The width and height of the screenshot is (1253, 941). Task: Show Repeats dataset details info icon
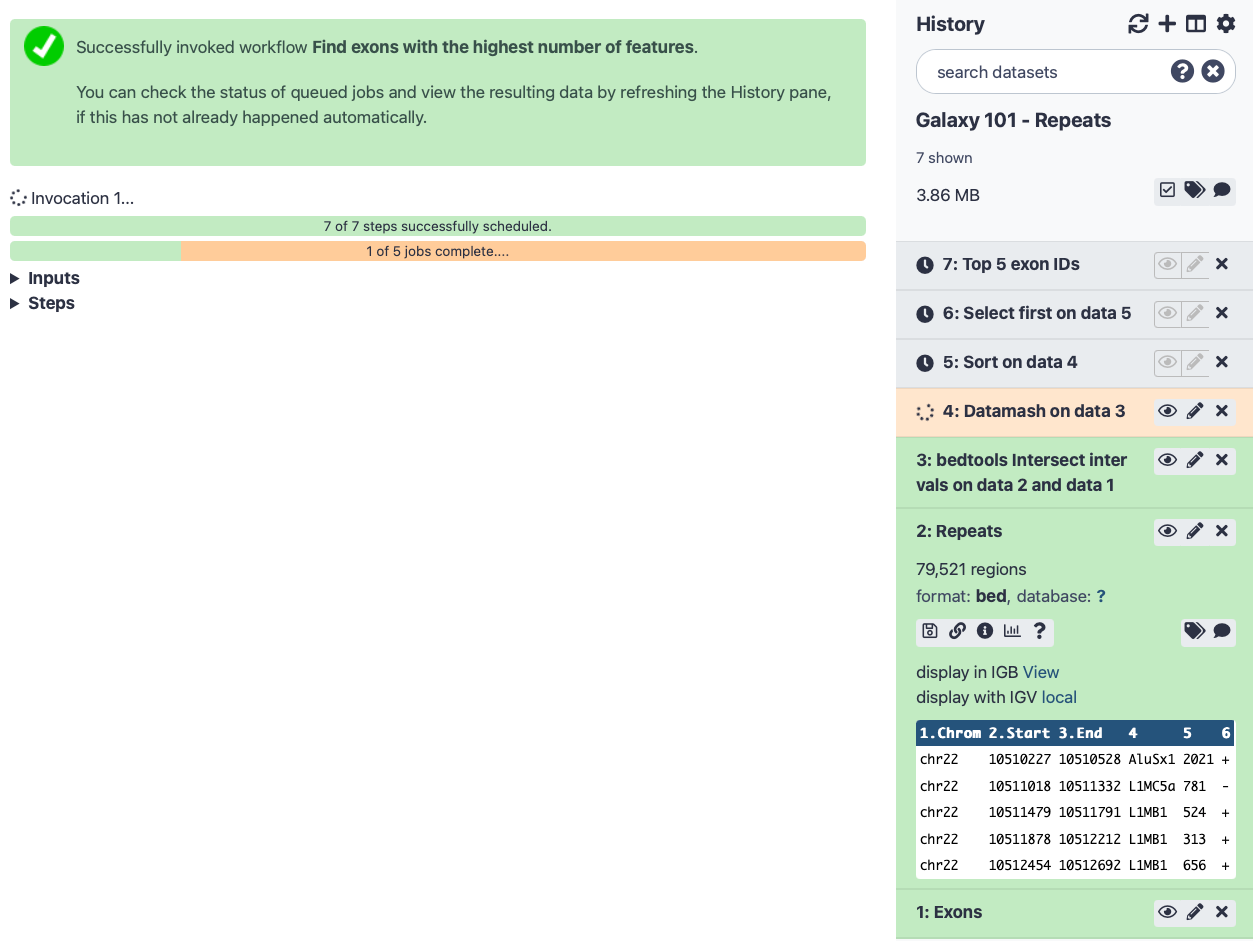click(x=985, y=631)
